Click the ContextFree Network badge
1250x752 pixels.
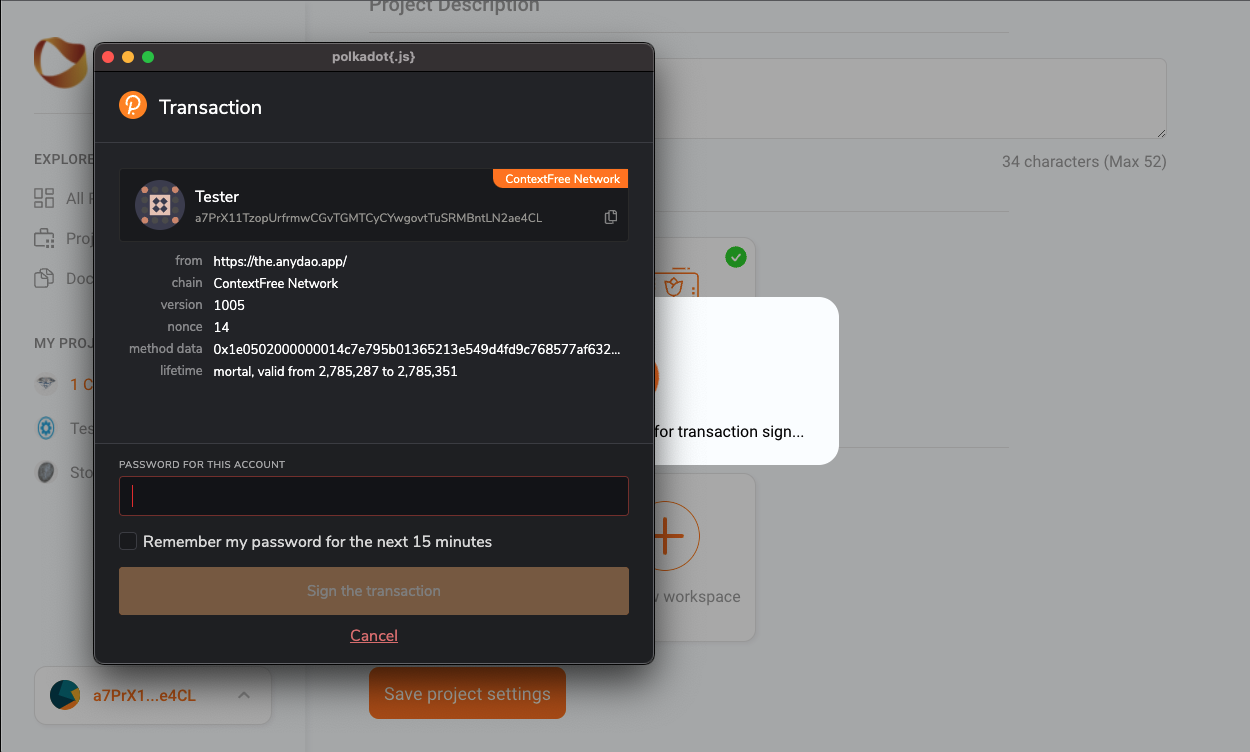561,179
